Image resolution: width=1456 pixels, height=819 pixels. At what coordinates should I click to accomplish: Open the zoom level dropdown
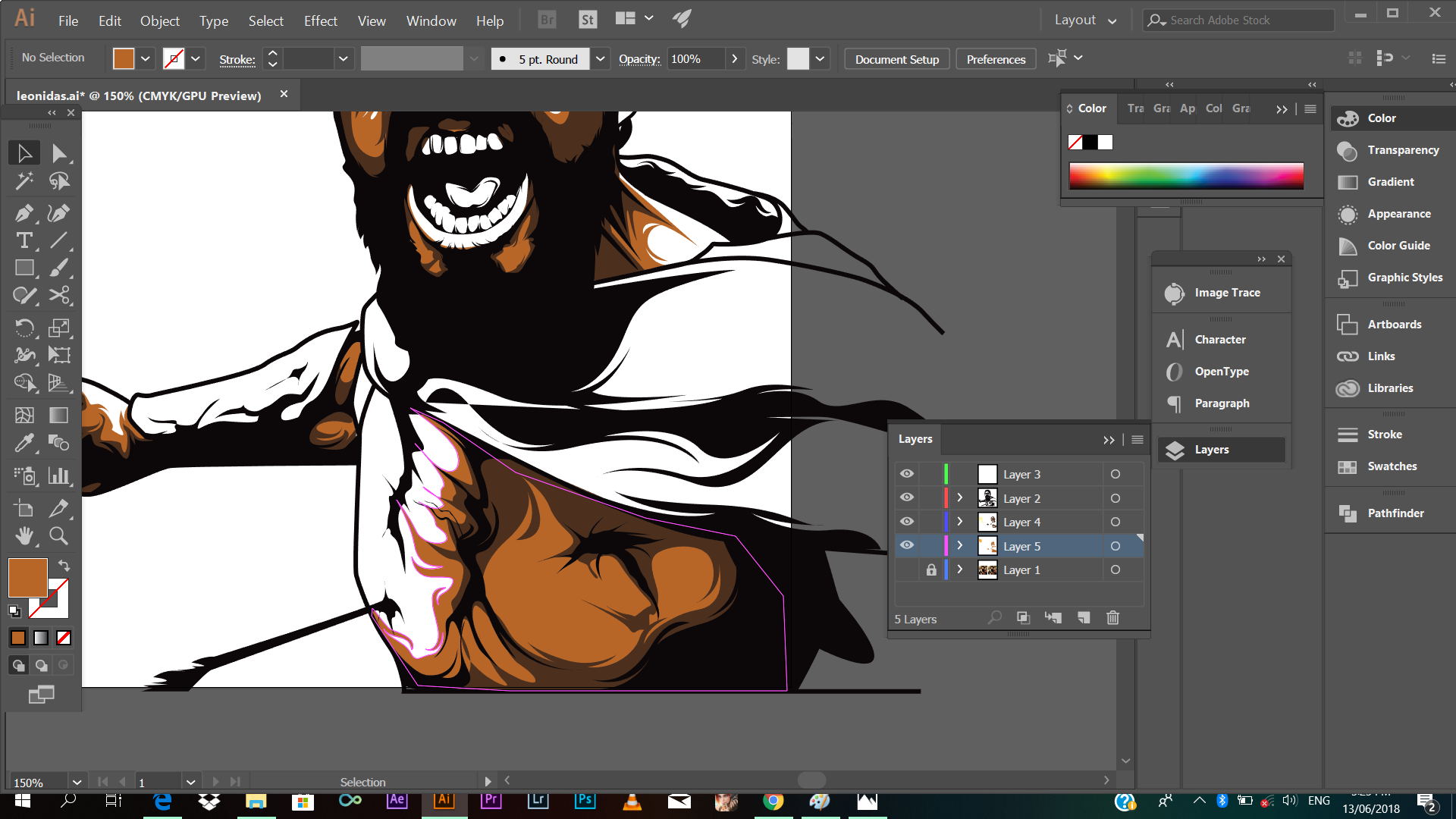[77, 782]
